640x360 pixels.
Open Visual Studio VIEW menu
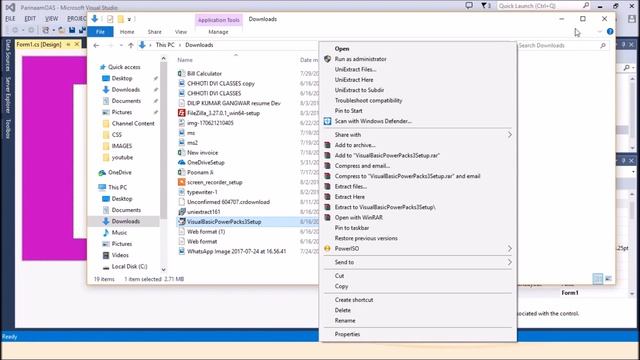(x=51, y=19)
